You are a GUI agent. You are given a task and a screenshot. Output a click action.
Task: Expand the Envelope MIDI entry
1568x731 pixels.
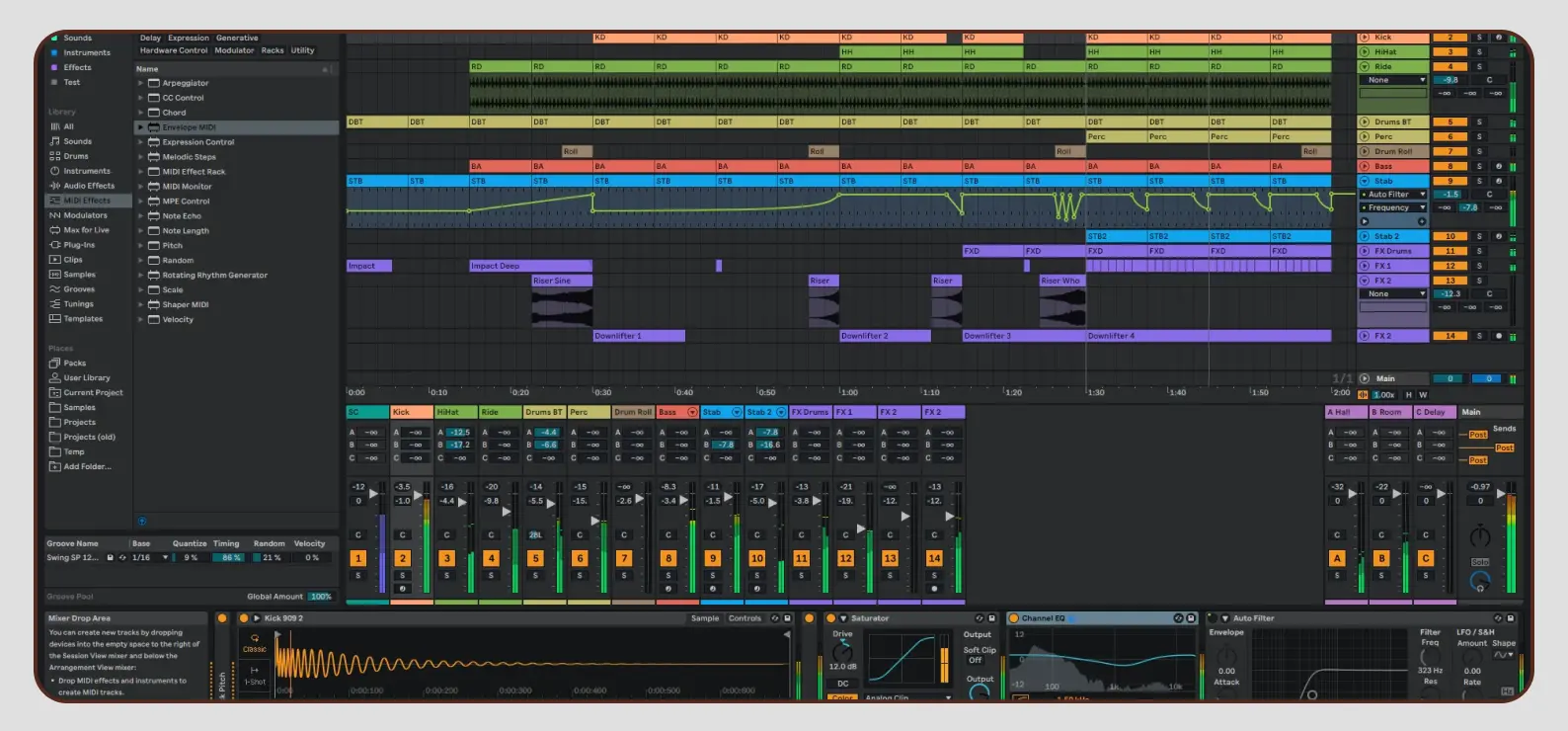coord(140,127)
